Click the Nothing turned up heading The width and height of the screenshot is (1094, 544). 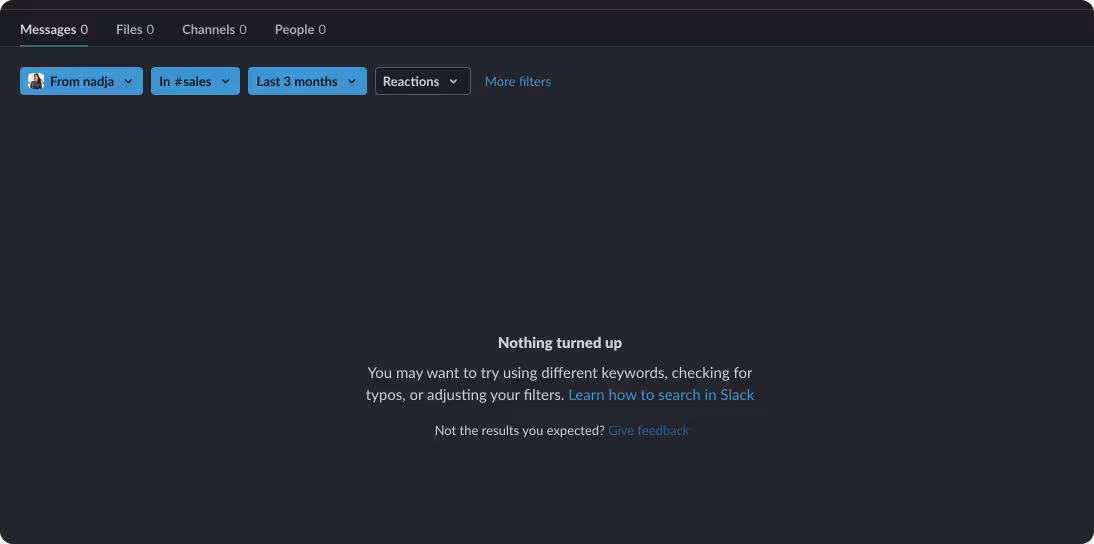point(560,342)
